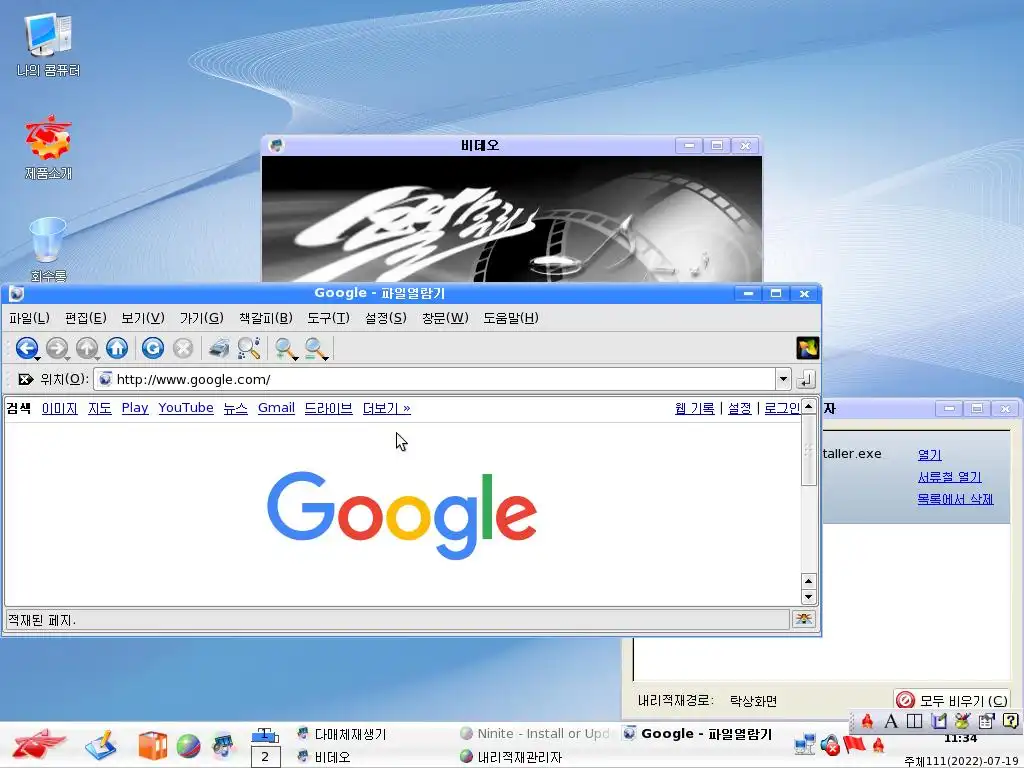Click the network tray icon
The image size is (1024, 768).
(804, 744)
